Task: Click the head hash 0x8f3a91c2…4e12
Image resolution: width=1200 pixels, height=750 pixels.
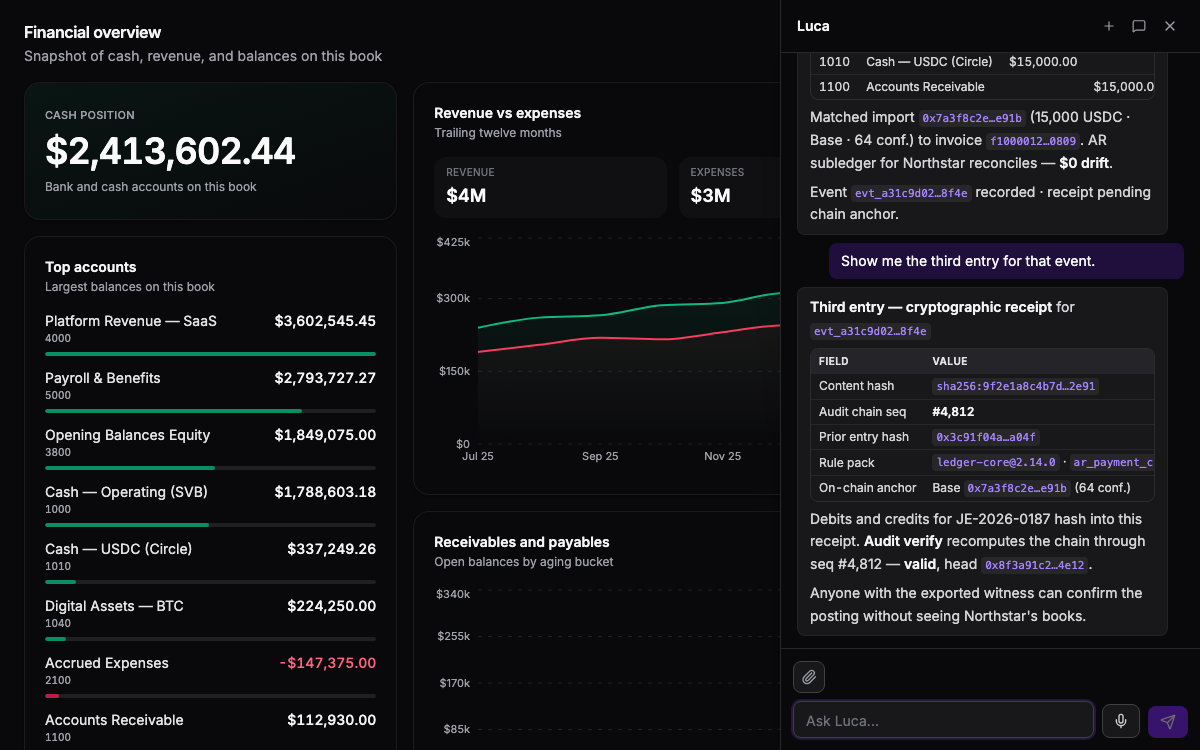Action: (x=1034, y=565)
